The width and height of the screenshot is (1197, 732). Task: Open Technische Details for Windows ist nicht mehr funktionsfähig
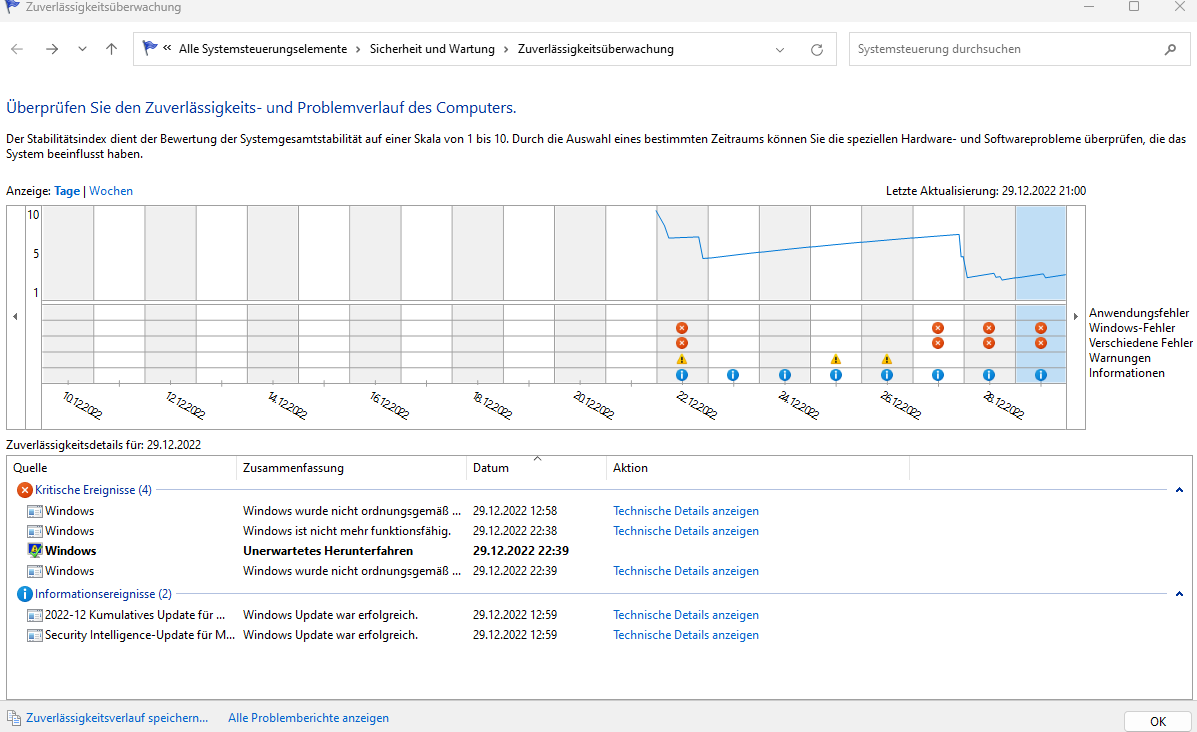[x=686, y=530]
